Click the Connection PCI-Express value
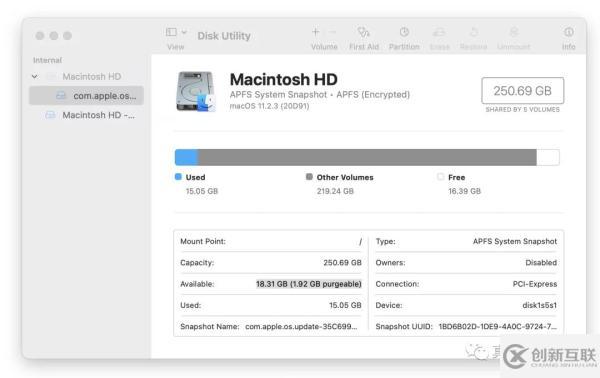 535,284
